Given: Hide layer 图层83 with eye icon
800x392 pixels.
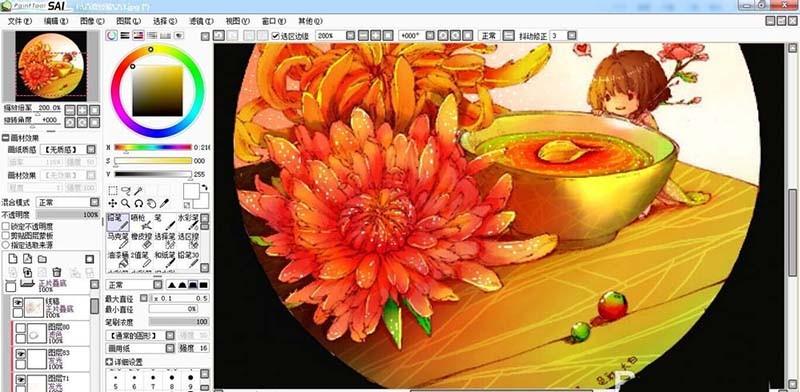Looking at the screenshot, I should tap(20, 354).
